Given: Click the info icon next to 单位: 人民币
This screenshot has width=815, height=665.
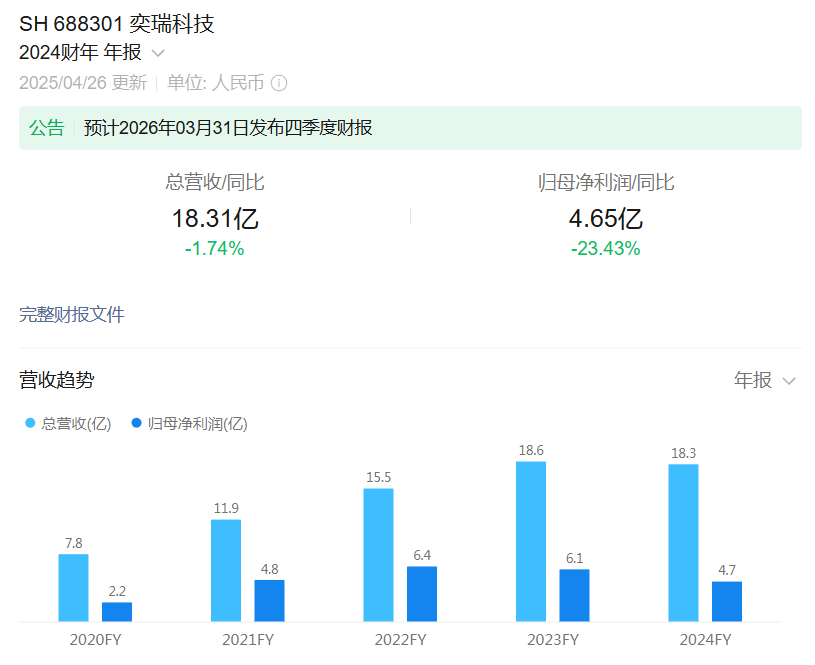Looking at the screenshot, I should pyautogui.click(x=279, y=83).
